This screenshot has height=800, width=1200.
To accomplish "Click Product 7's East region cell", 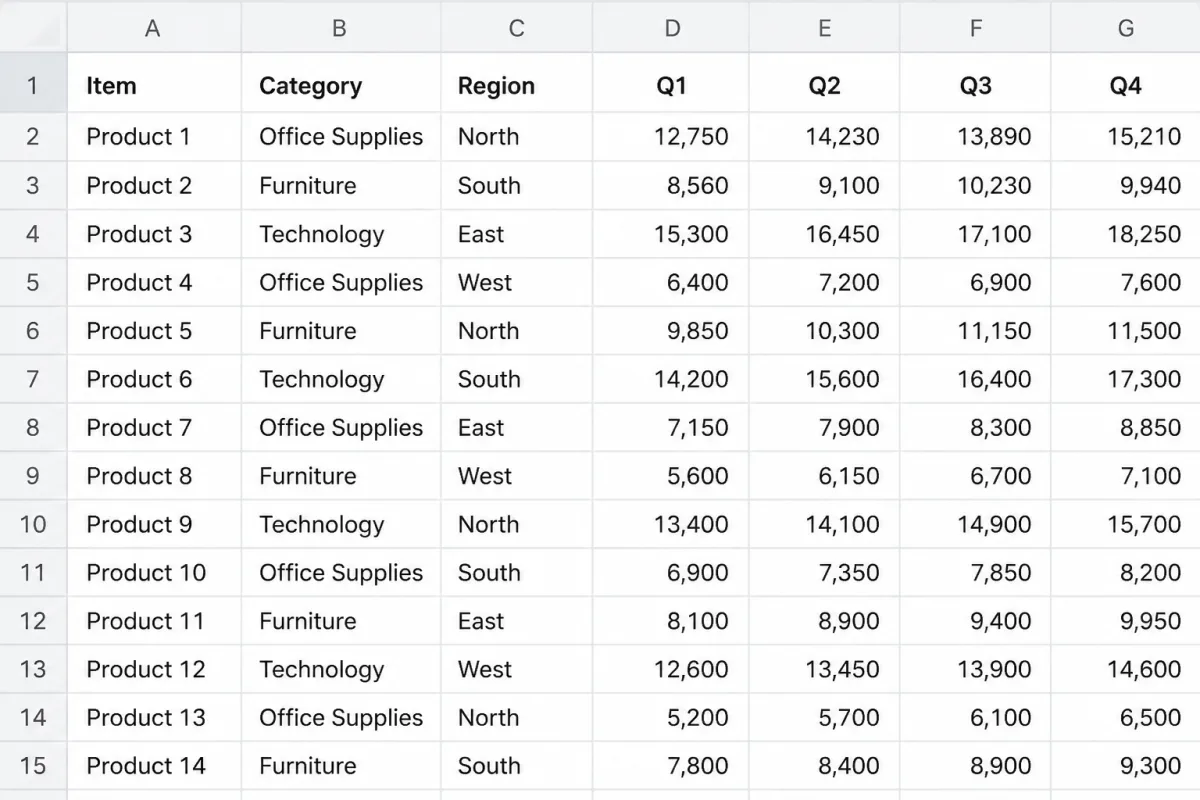I will (x=517, y=428).
